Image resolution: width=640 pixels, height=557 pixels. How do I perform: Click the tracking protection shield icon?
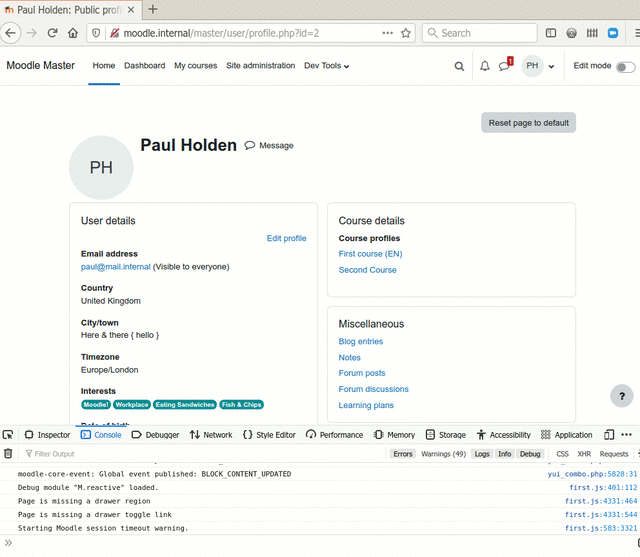(96, 33)
